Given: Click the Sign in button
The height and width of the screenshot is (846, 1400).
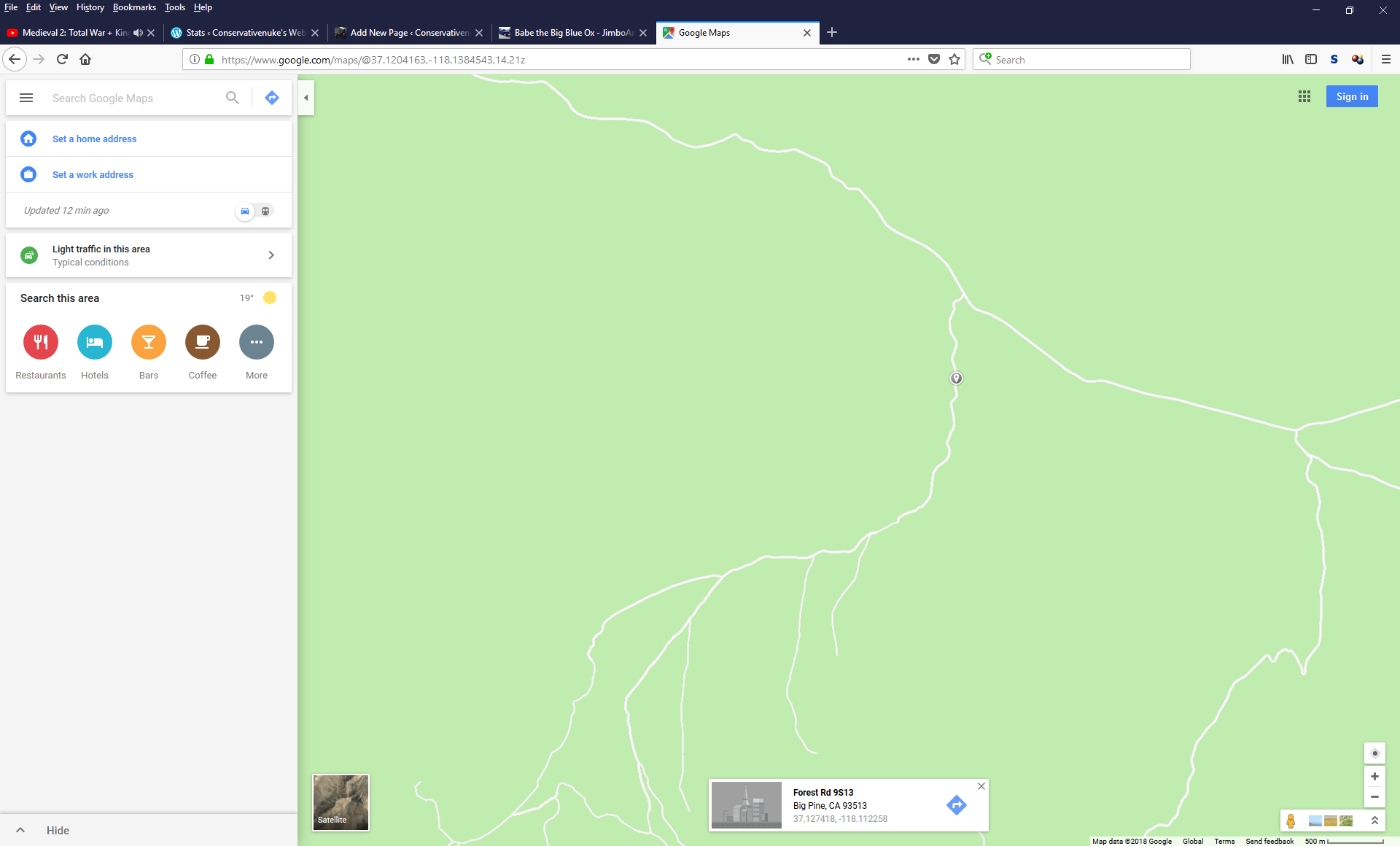Looking at the screenshot, I should pos(1352,96).
